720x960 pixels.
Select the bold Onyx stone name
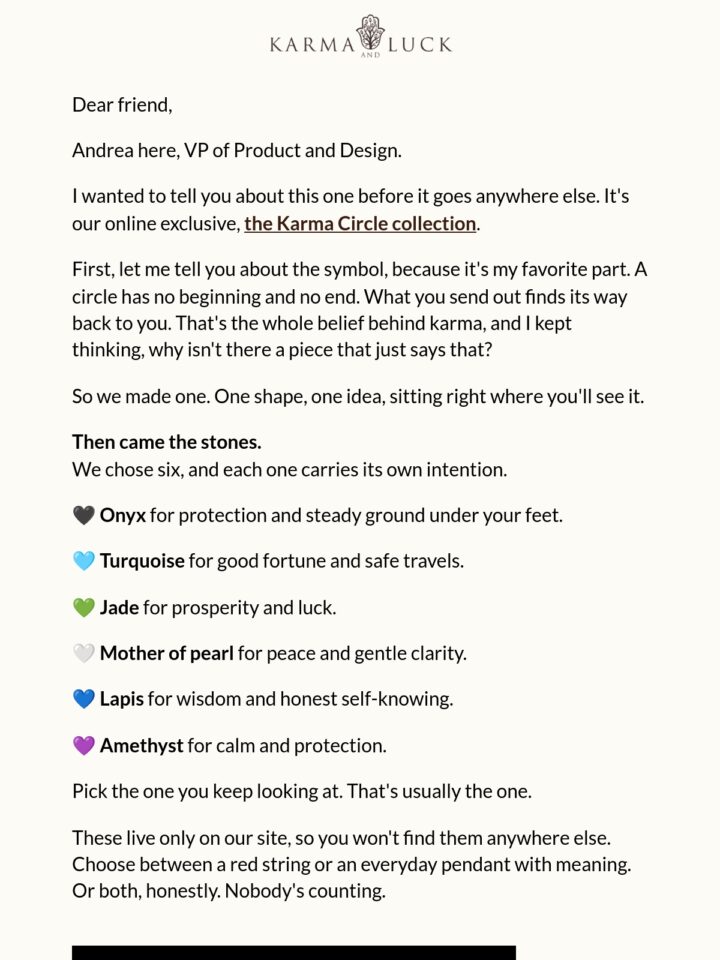click(122, 516)
